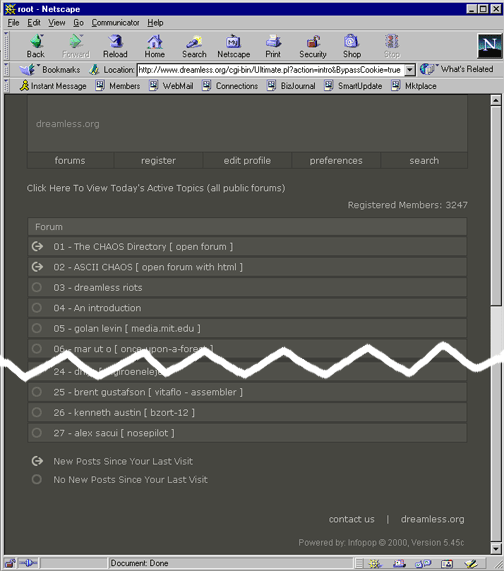Open Security padlock toolbar icon
The image size is (504, 580).
coord(313,41)
